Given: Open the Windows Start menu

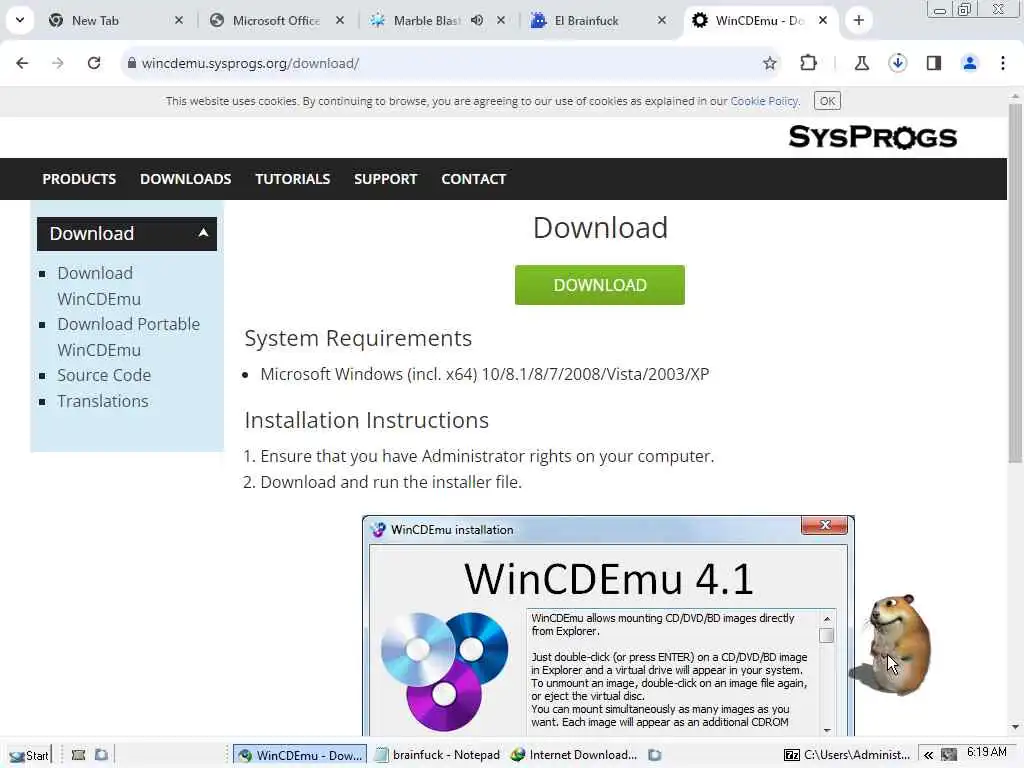Looking at the screenshot, I should coord(29,755).
